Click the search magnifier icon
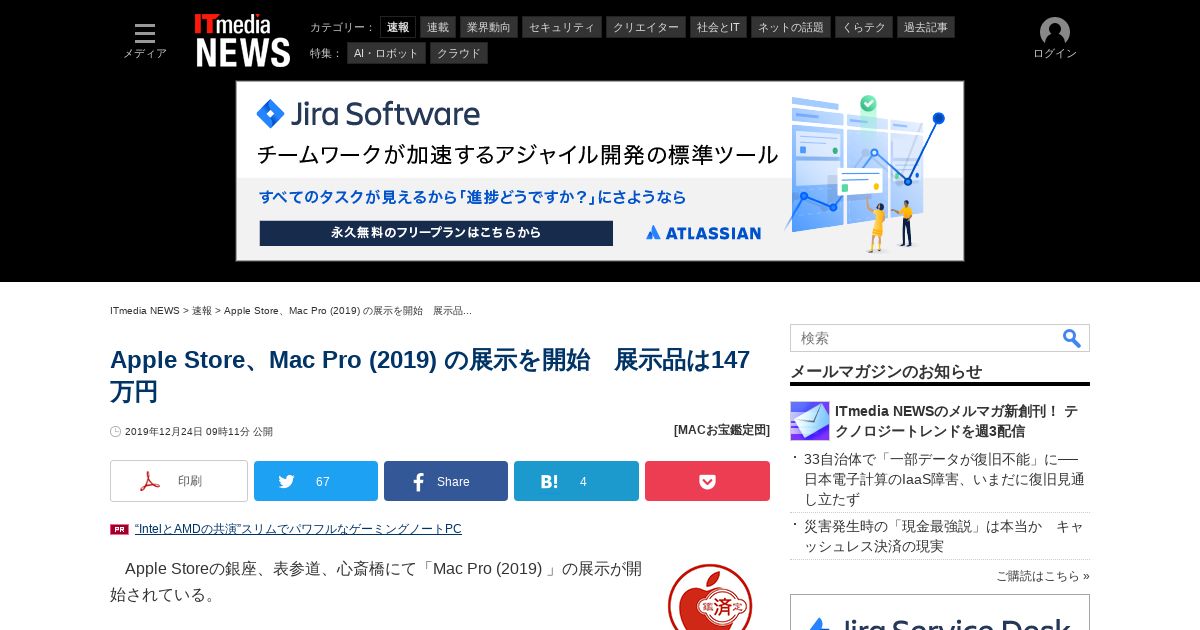This screenshot has height=630, width=1200. 1072,338
